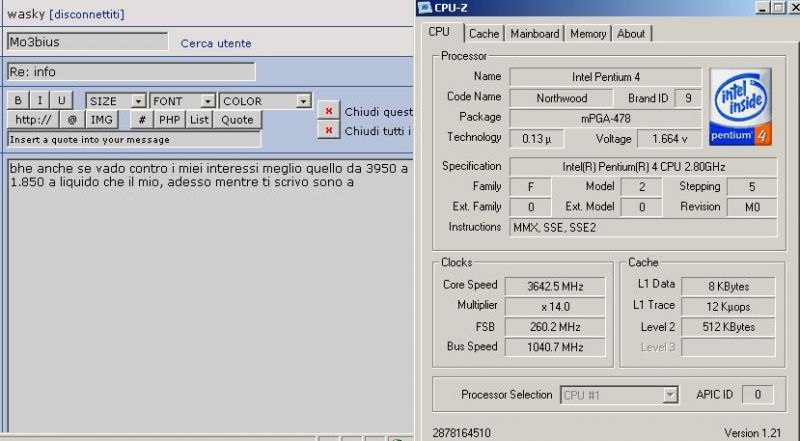Screen dimensions: 800x441
Task: Open the Mainboard tab
Action: [x=534, y=33]
